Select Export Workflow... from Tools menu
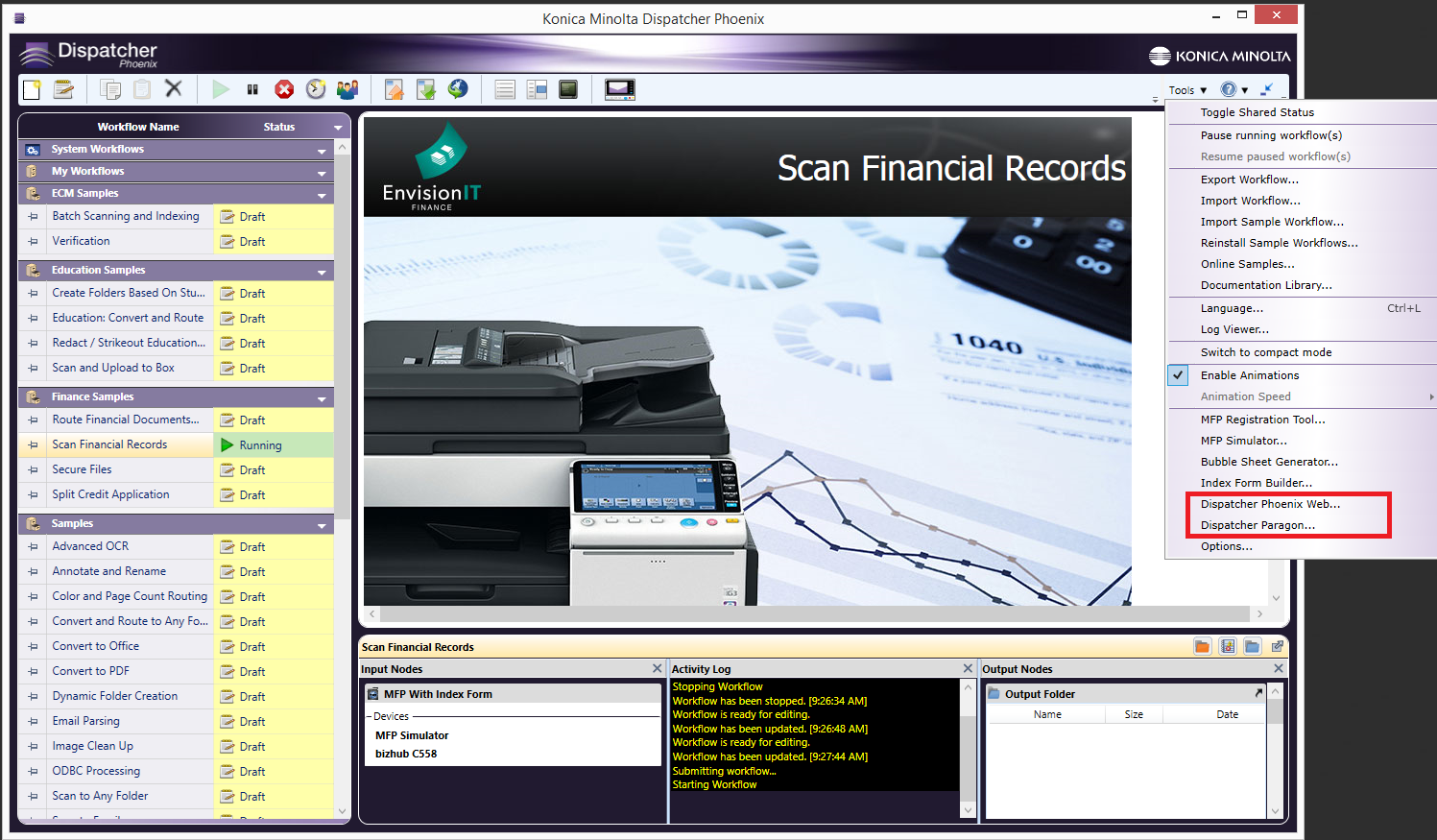The image size is (1437, 840). (1249, 180)
